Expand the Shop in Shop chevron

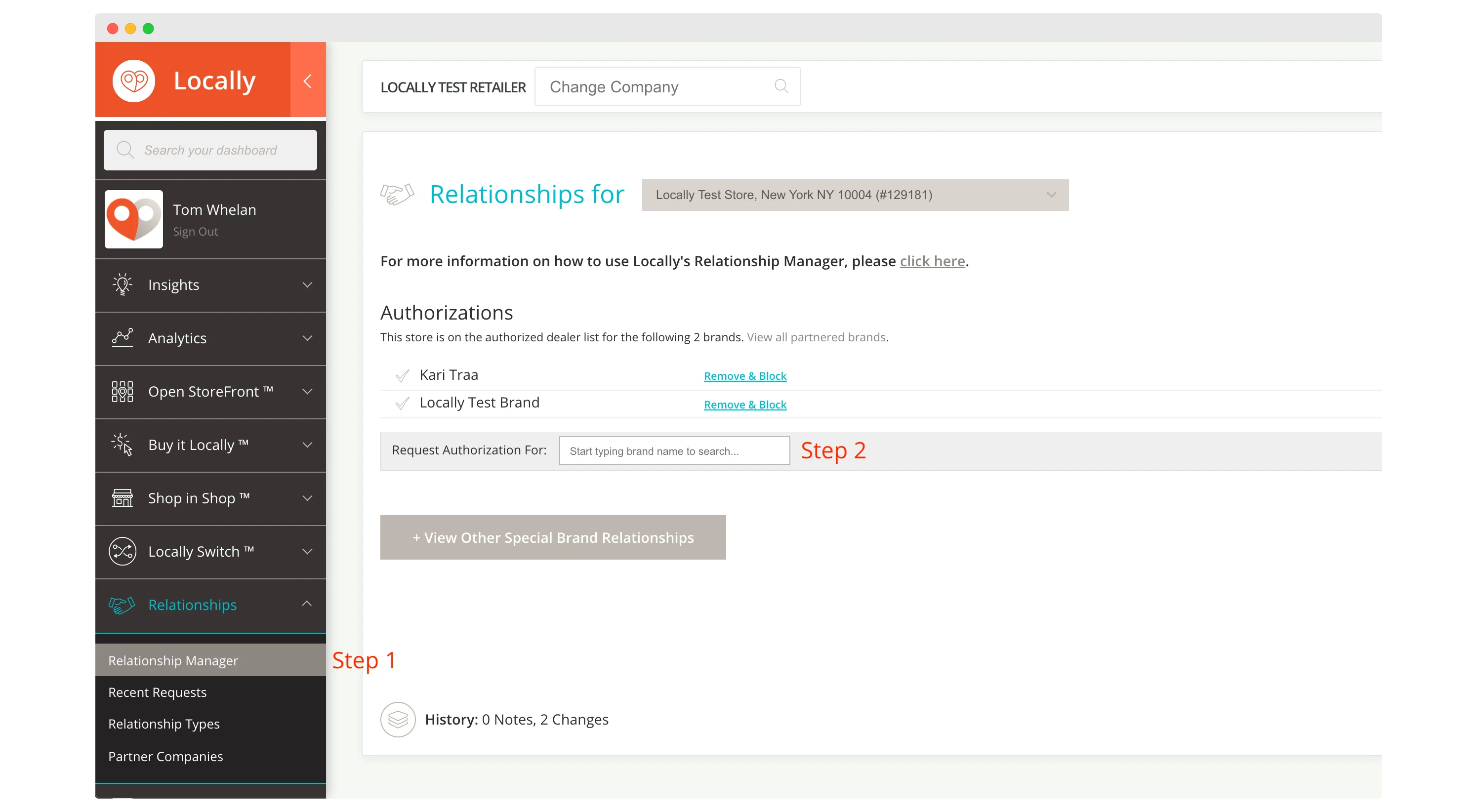pos(307,498)
